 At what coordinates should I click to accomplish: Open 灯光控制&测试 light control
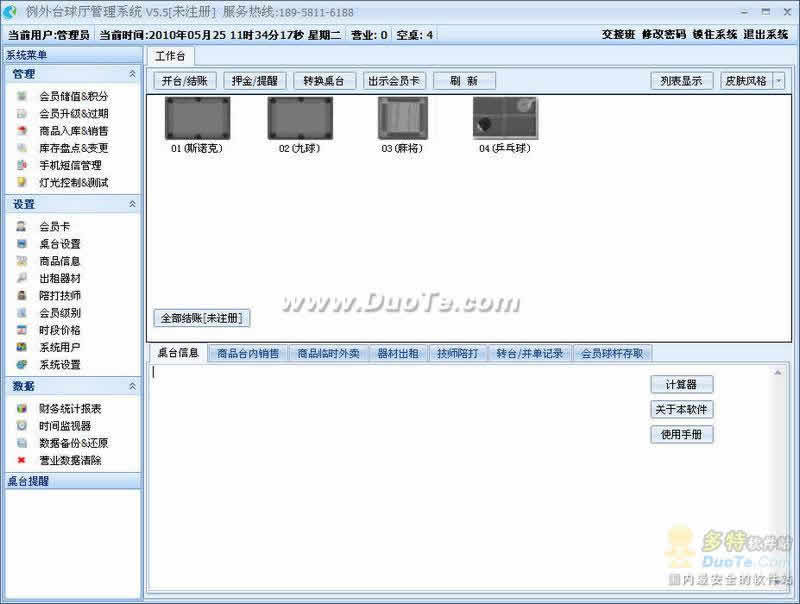click(73, 183)
